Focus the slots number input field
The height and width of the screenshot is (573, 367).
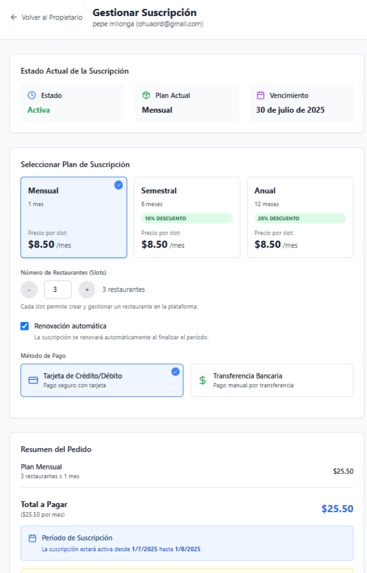point(58,290)
